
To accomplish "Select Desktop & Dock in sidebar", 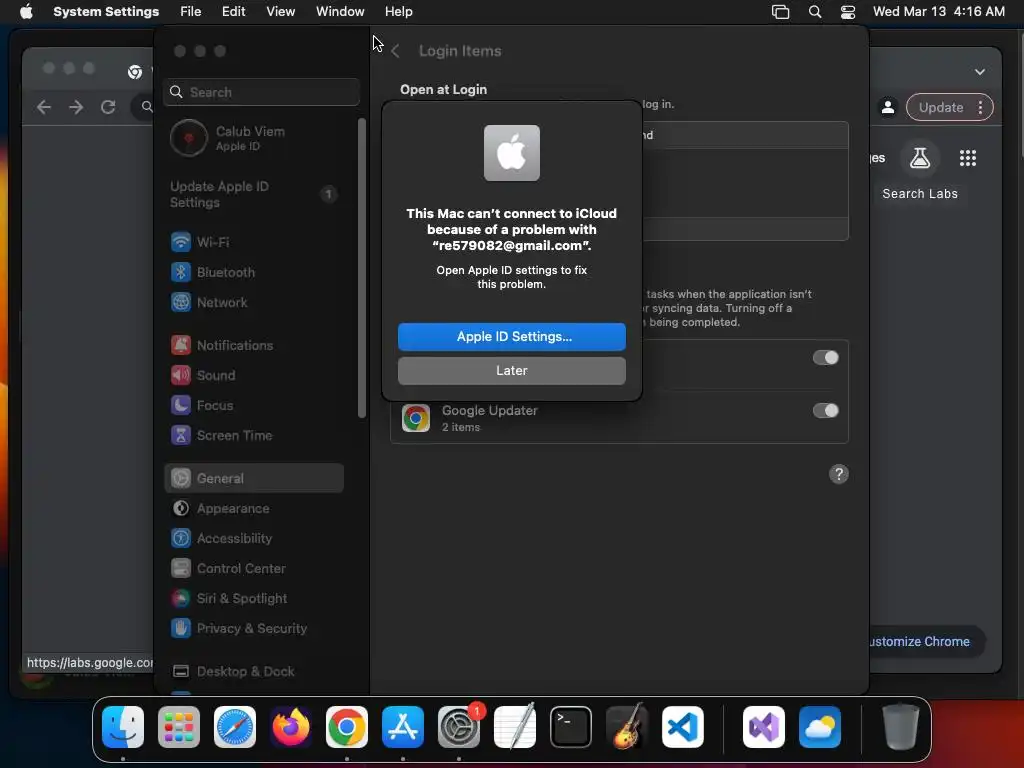I will [254, 672].
